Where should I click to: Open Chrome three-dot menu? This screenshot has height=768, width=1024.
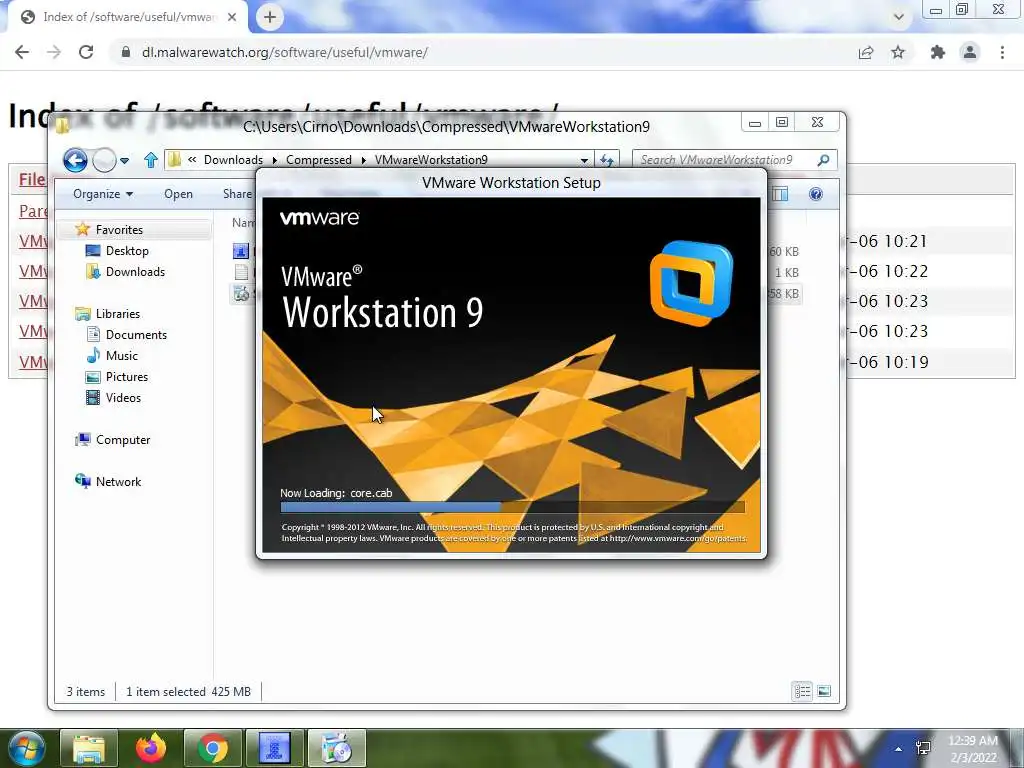coord(1002,52)
